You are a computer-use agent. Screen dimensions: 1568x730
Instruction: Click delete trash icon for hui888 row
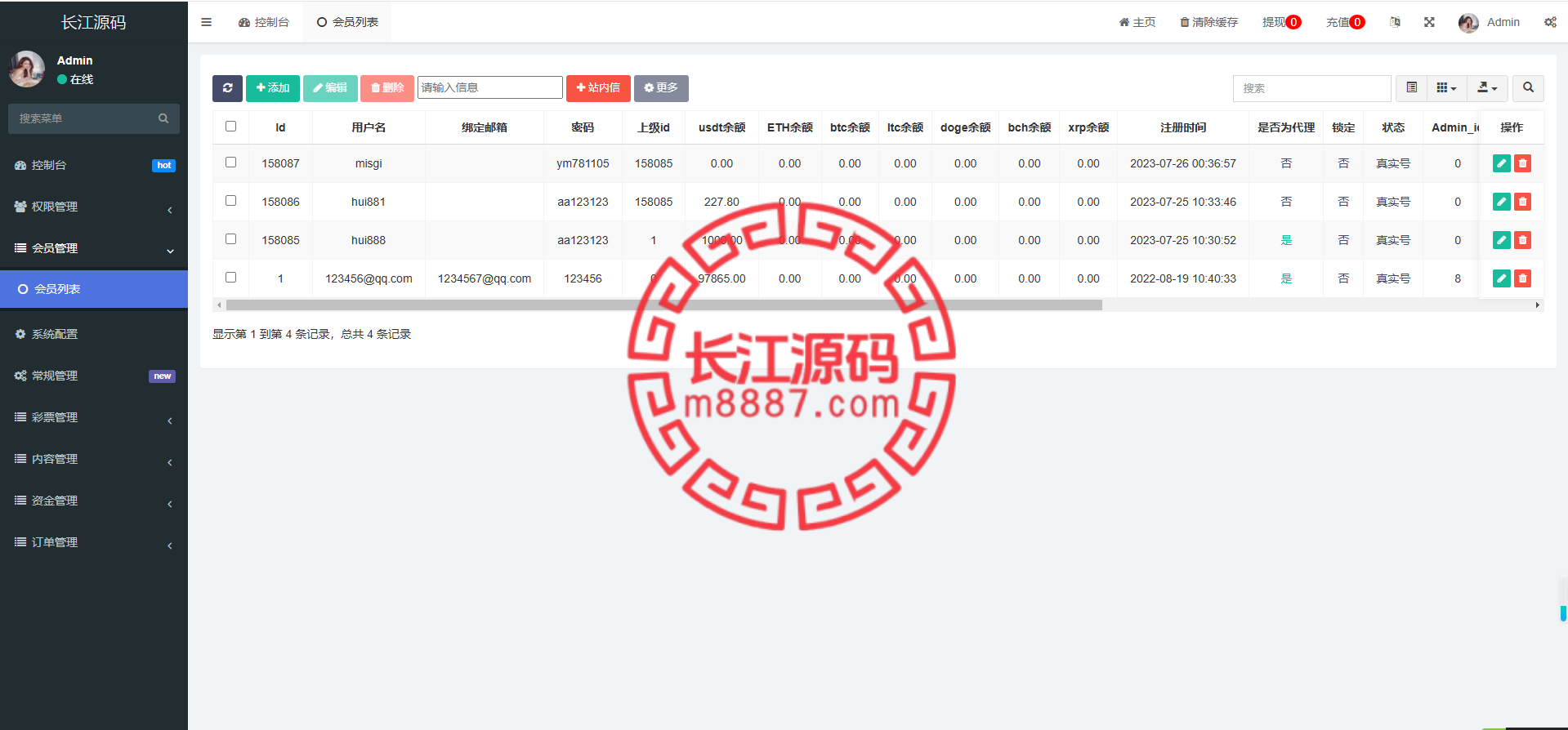[x=1522, y=240]
